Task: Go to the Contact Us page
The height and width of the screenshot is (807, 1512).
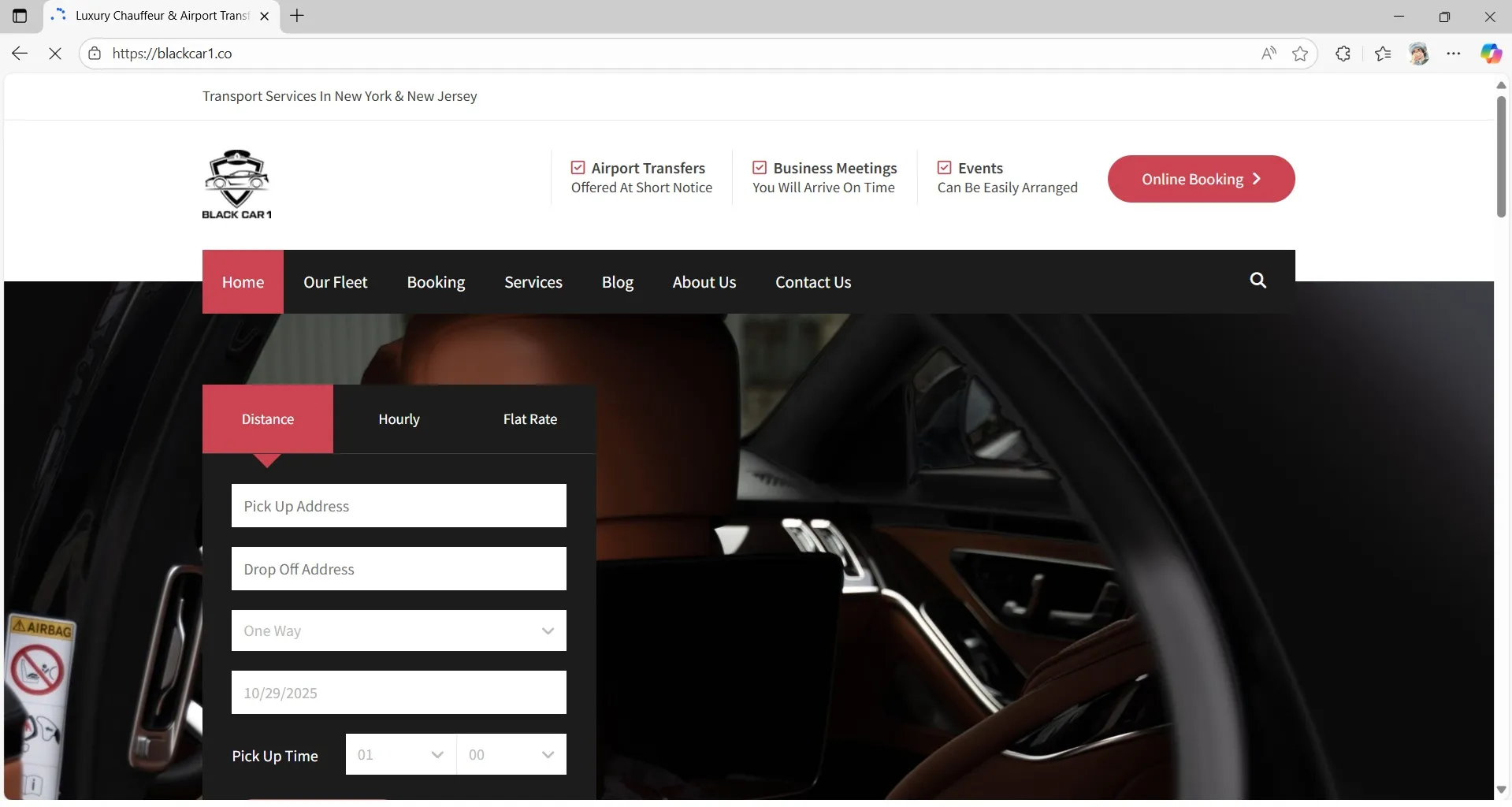Action: (813, 282)
